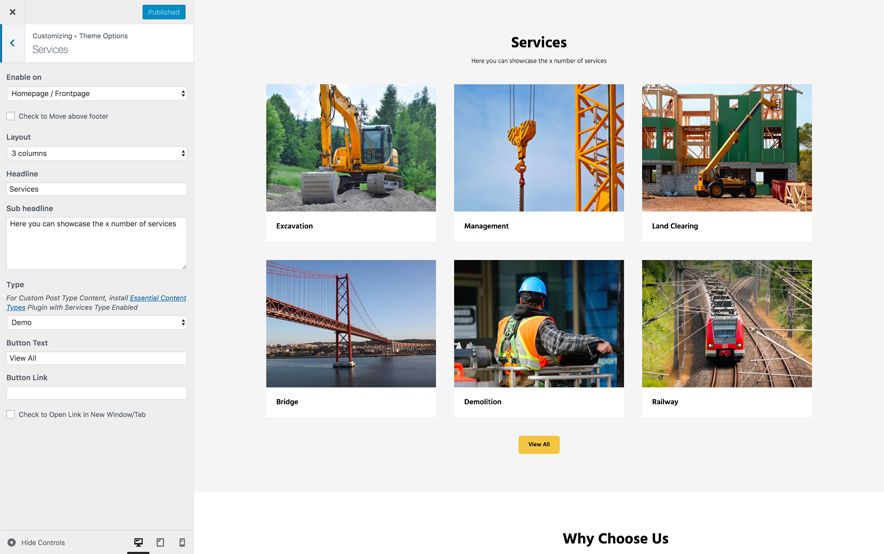Expand the Layout 3 columns dropdown
This screenshot has height=554, width=884.
pyautogui.click(x=96, y=154)
